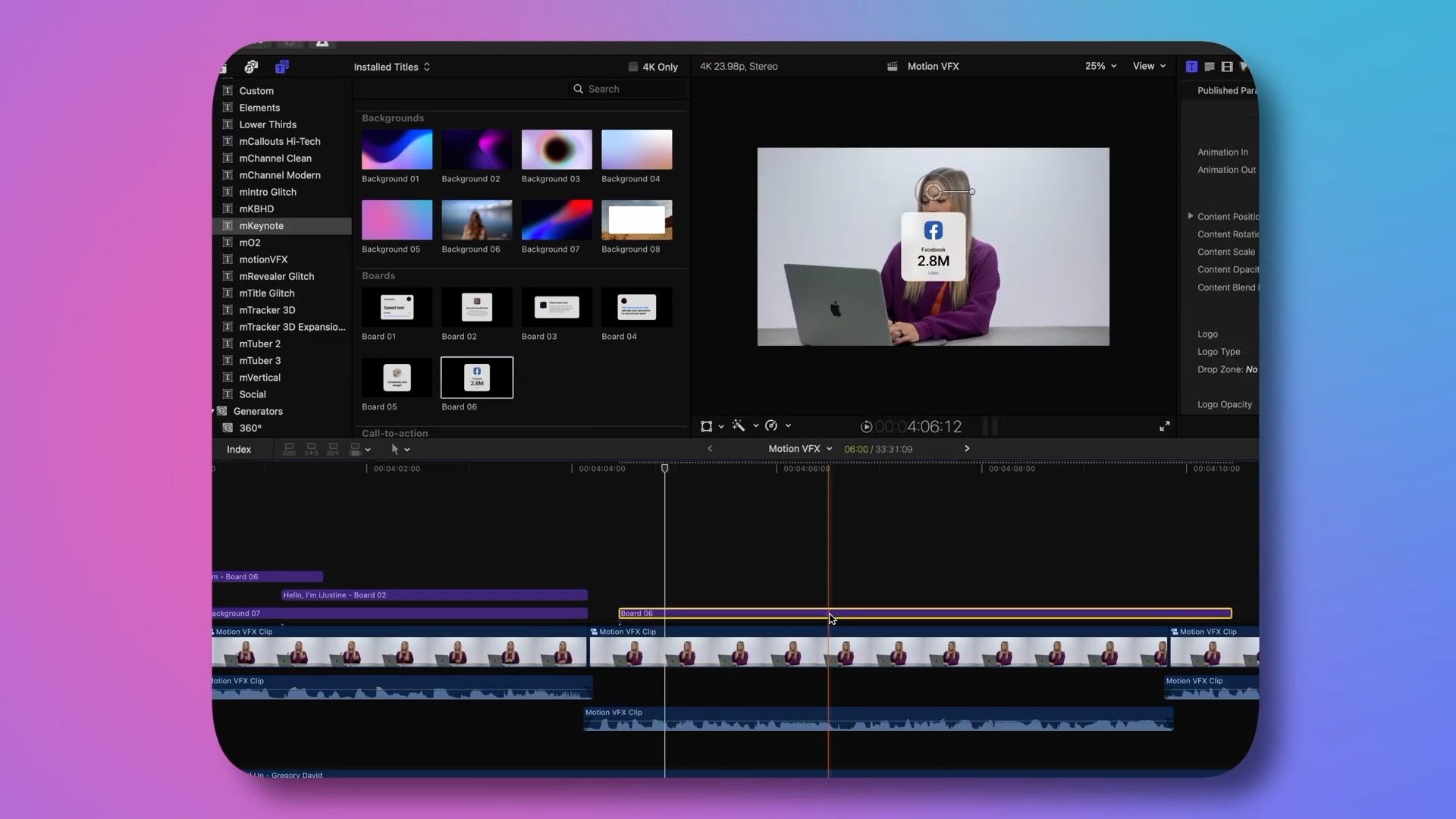Open the Photos and Audio sidebar
Screen dimensions: 1456x819
pyautogui.click(x=251, y=67)
